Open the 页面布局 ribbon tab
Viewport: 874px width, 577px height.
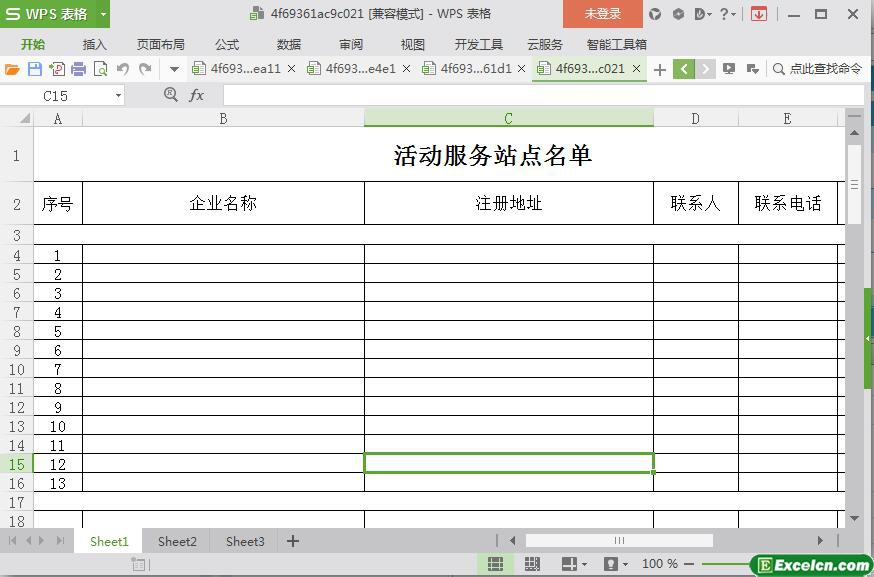pyautogui.click(x=161, y=45)
